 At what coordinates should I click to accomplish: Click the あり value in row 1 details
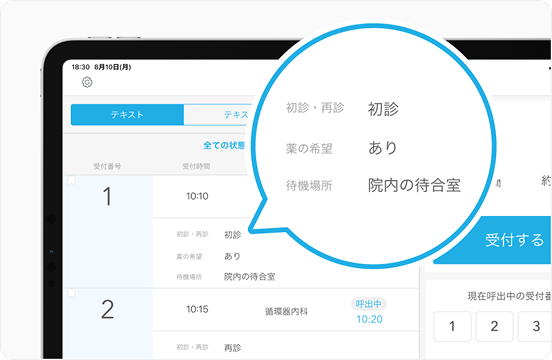tap(232, 256)
